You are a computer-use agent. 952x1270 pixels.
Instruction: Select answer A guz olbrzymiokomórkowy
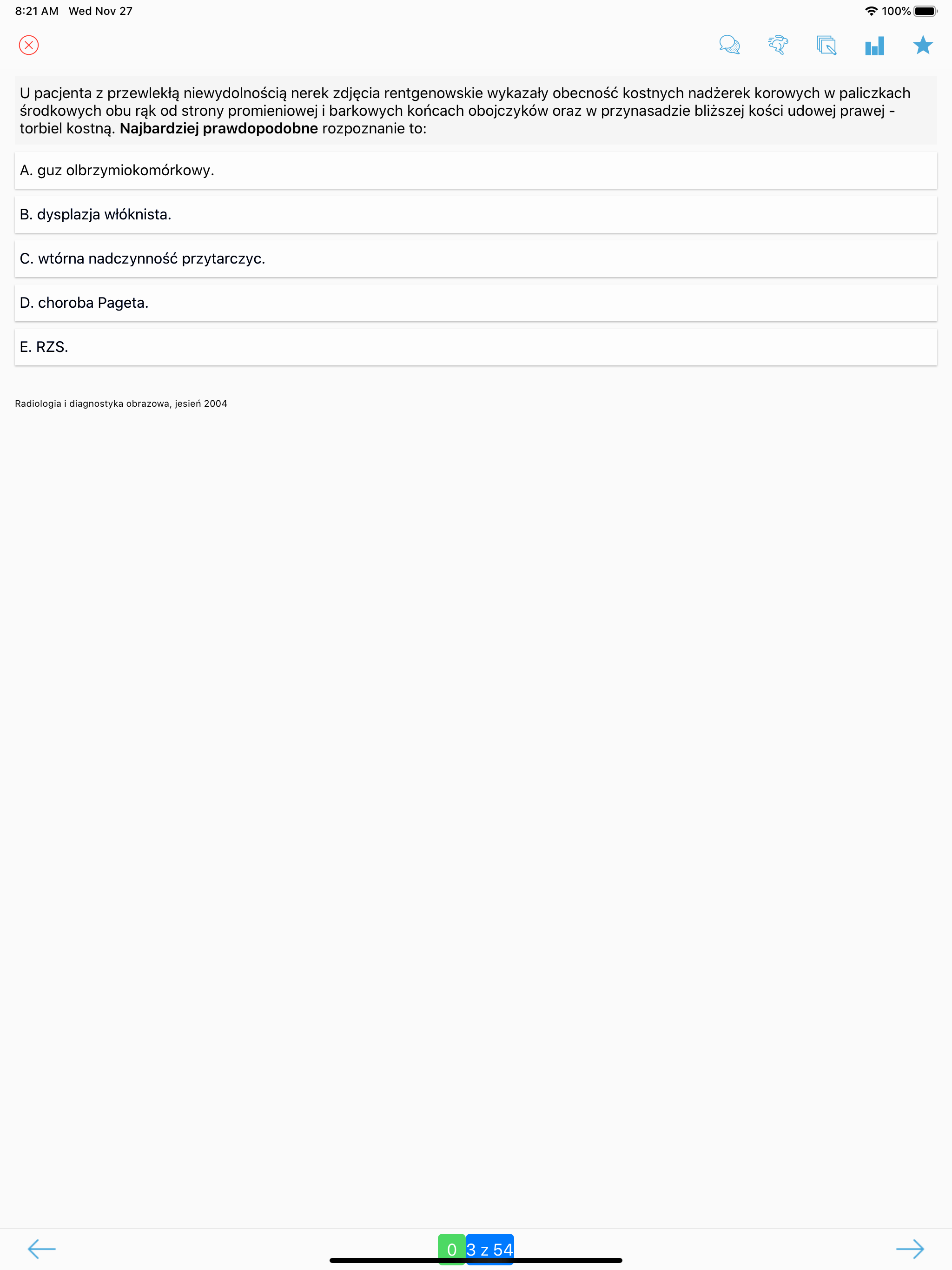click(x=476, y=171)
